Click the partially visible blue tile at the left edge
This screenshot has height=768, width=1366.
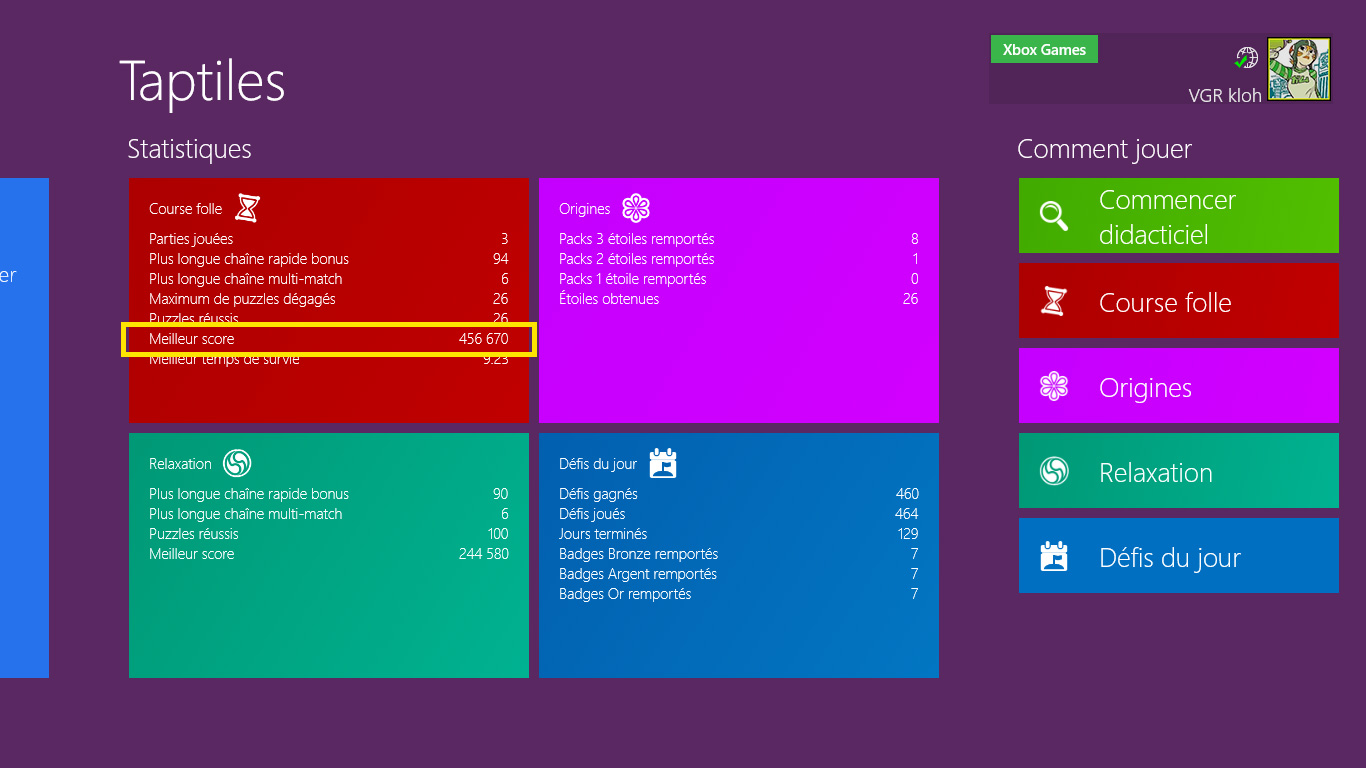point(24,427)
